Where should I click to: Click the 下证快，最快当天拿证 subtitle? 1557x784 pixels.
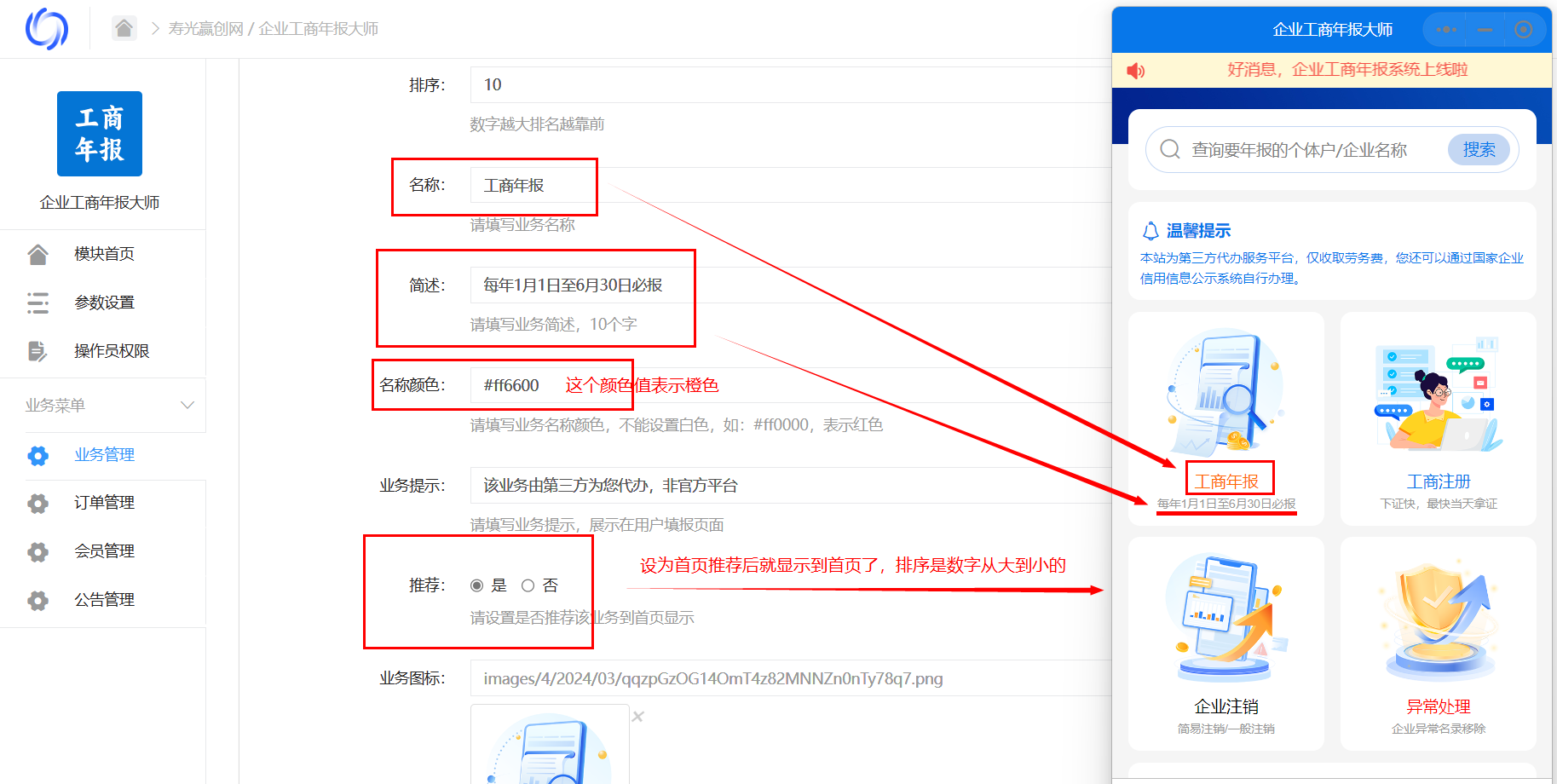coord(1439,504)
